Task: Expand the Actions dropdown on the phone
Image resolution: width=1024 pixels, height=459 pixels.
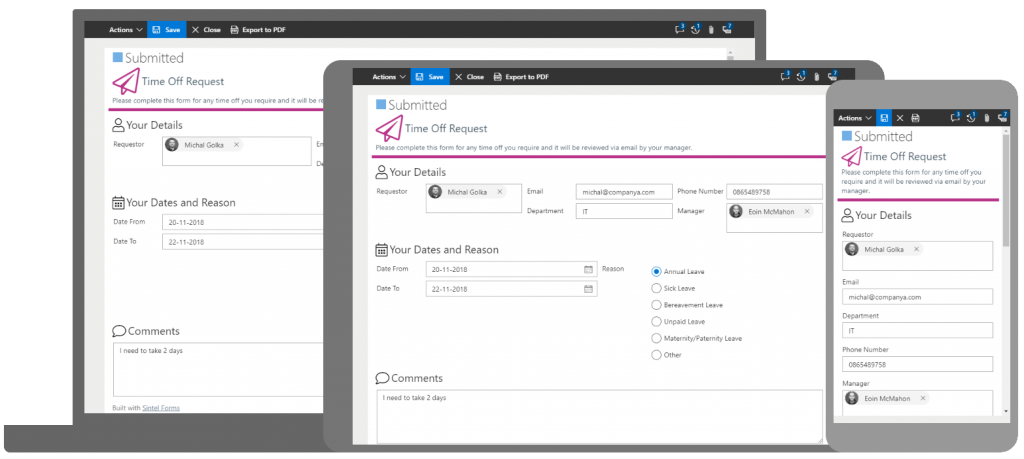Action: (854, 118)
